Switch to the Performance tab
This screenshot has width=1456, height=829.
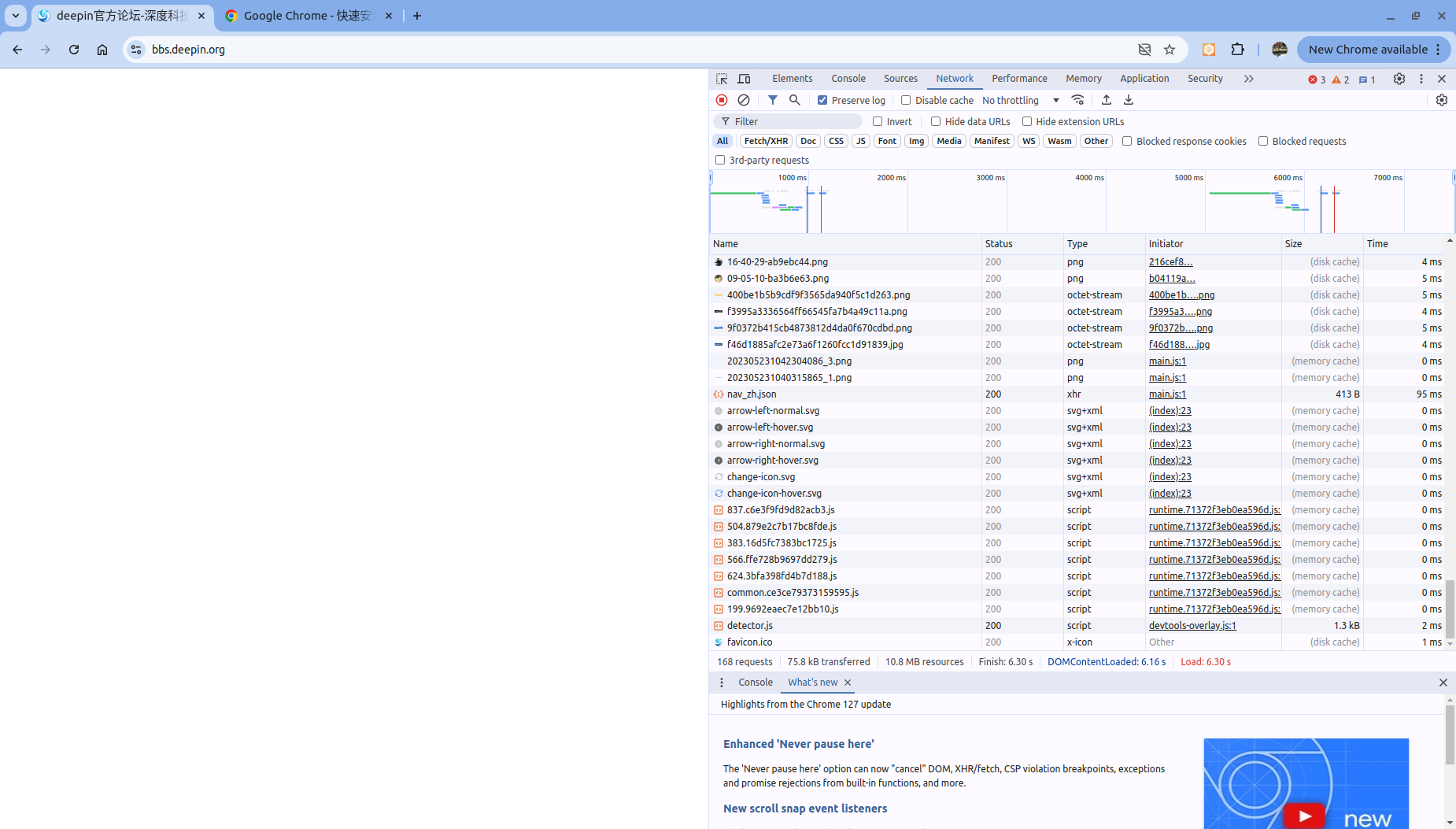(x=1019, y=79)
